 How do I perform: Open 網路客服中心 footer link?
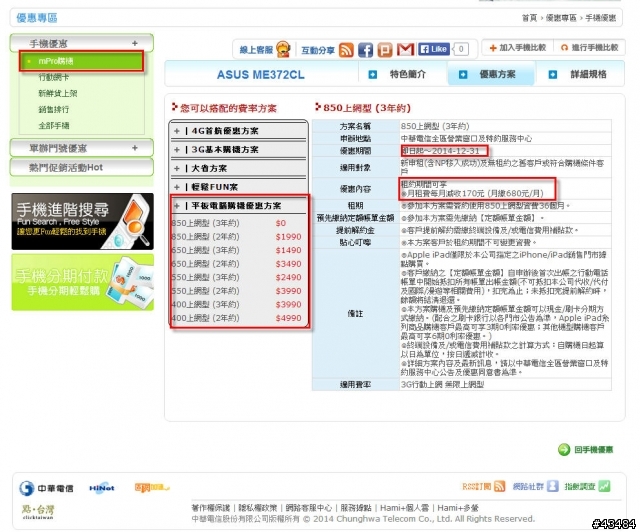309,508
